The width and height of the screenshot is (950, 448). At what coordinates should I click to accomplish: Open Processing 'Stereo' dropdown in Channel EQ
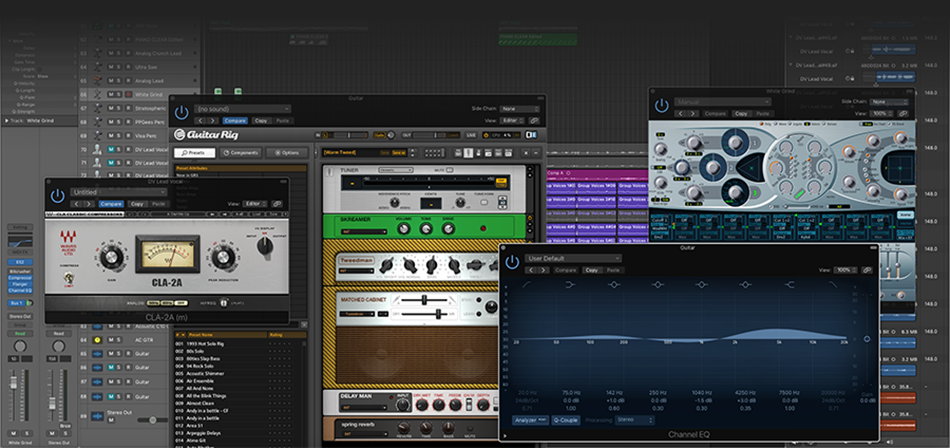tap(635, 420)
